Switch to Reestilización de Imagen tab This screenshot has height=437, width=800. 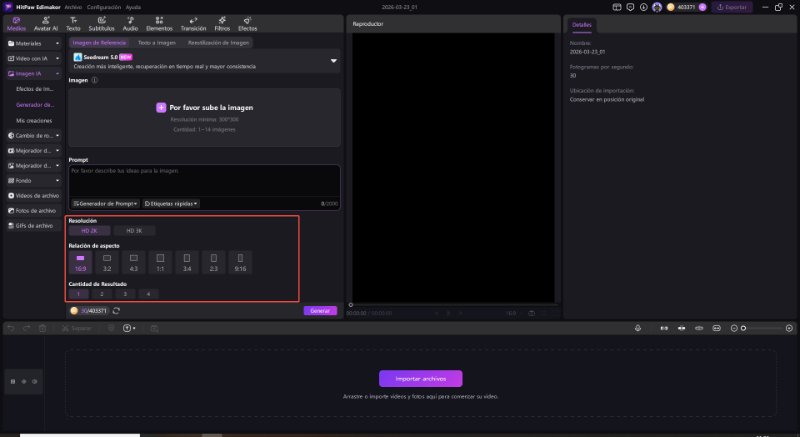coord(218,43)
